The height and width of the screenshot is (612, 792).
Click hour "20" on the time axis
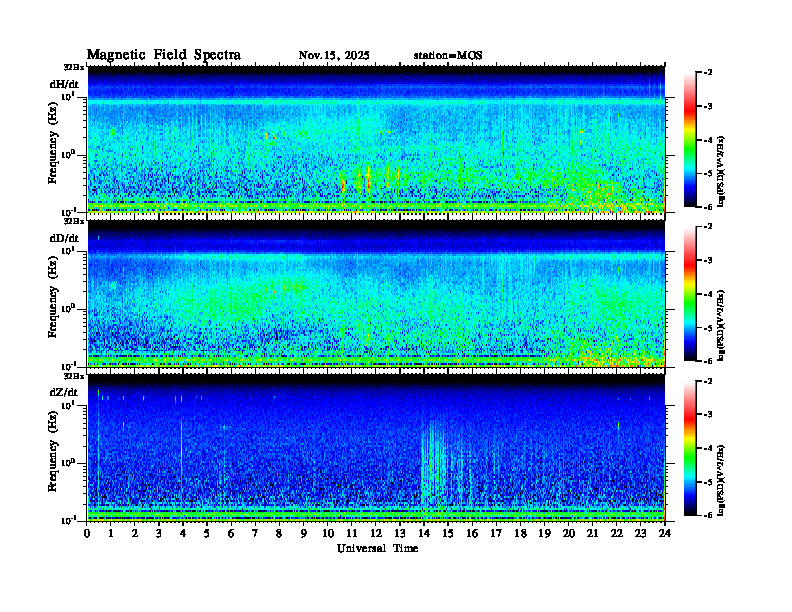click(x=569, y=534)
